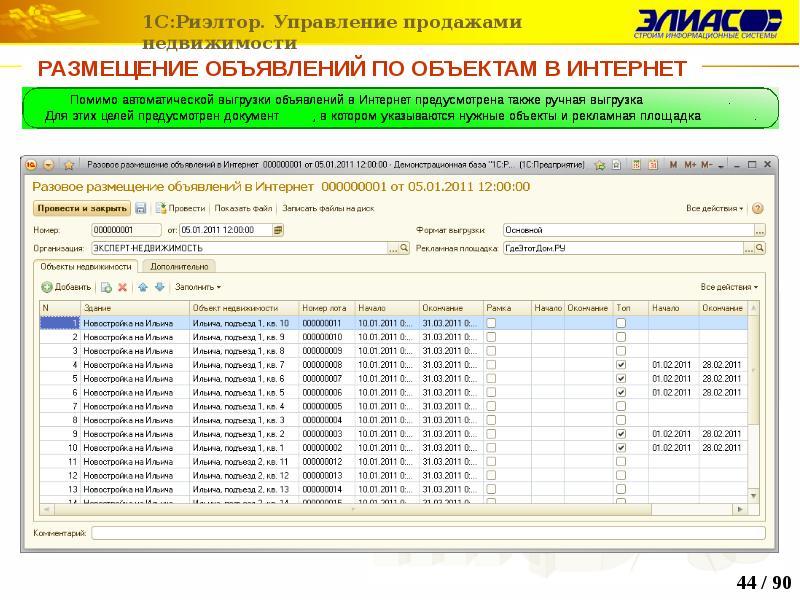The image size is (800, 600).
Task: Move row up with blue arrow
Action: click(x=143, y=287)
